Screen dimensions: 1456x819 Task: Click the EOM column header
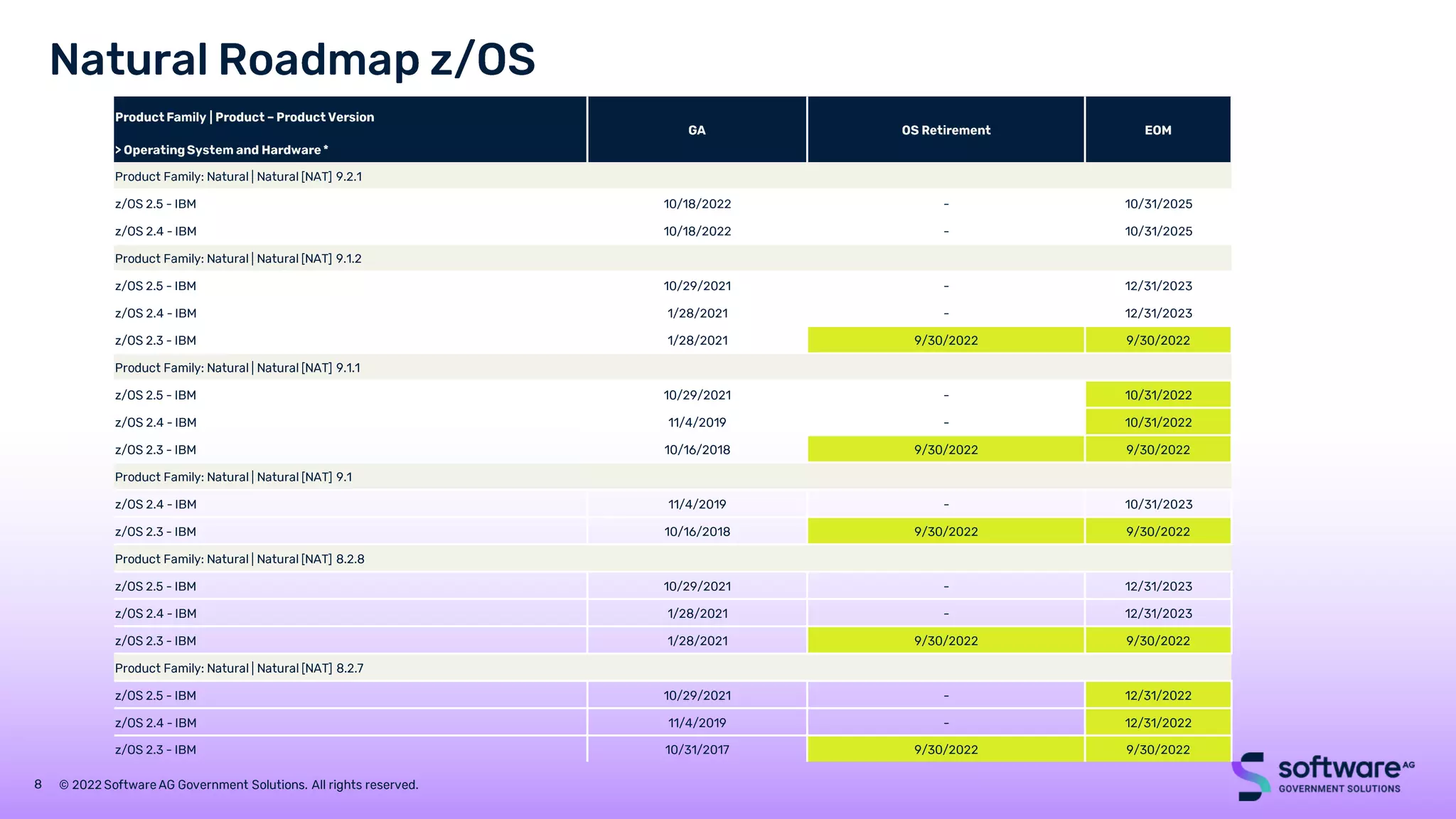[1157, 130]
